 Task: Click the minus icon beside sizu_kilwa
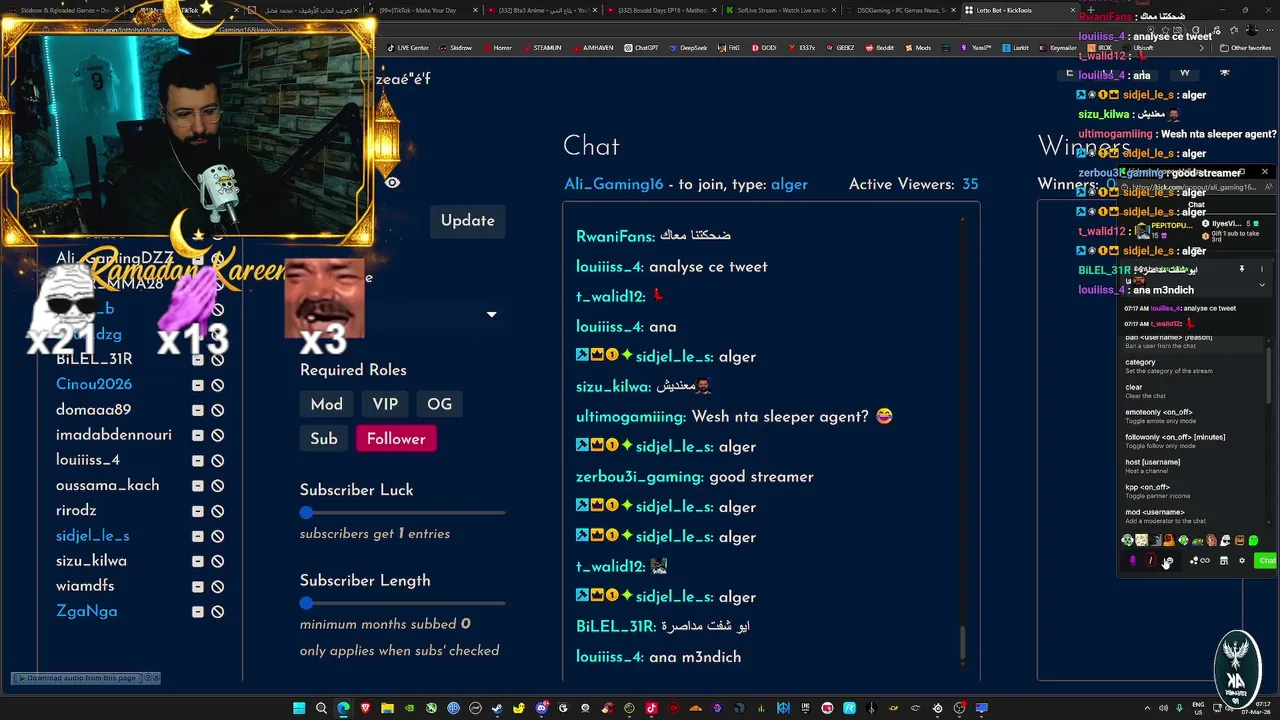tap(198, 561)
